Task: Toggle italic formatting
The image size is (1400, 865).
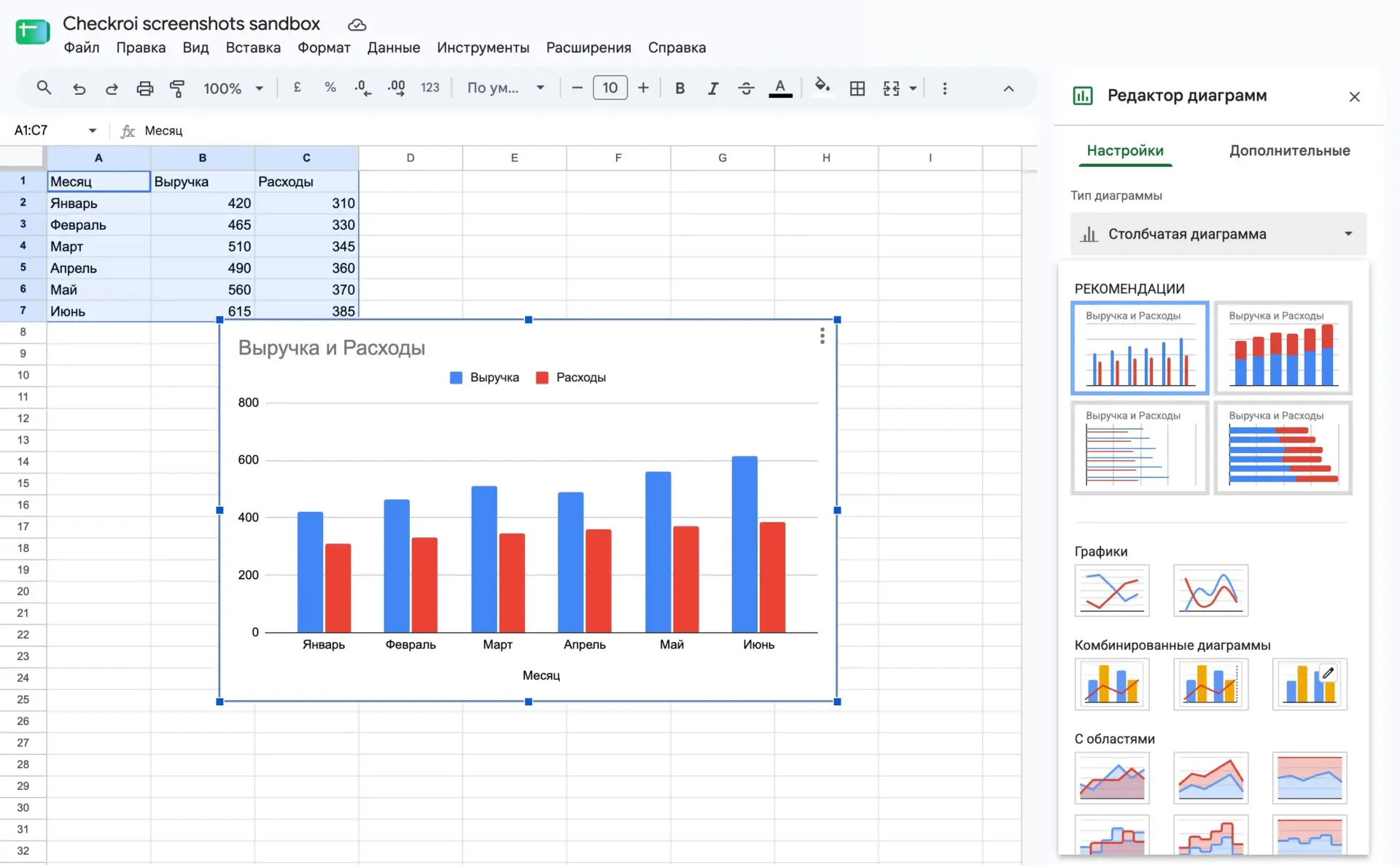Action: pyautogui.click(x=713, y=88)
